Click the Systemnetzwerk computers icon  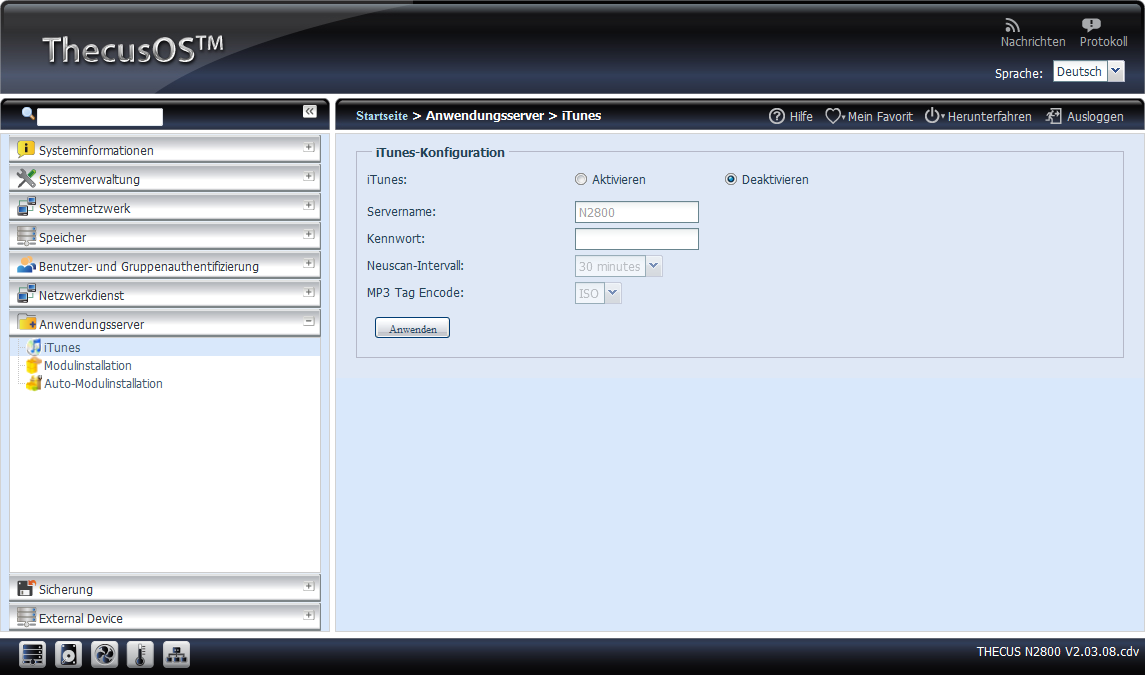coord(26,207)
